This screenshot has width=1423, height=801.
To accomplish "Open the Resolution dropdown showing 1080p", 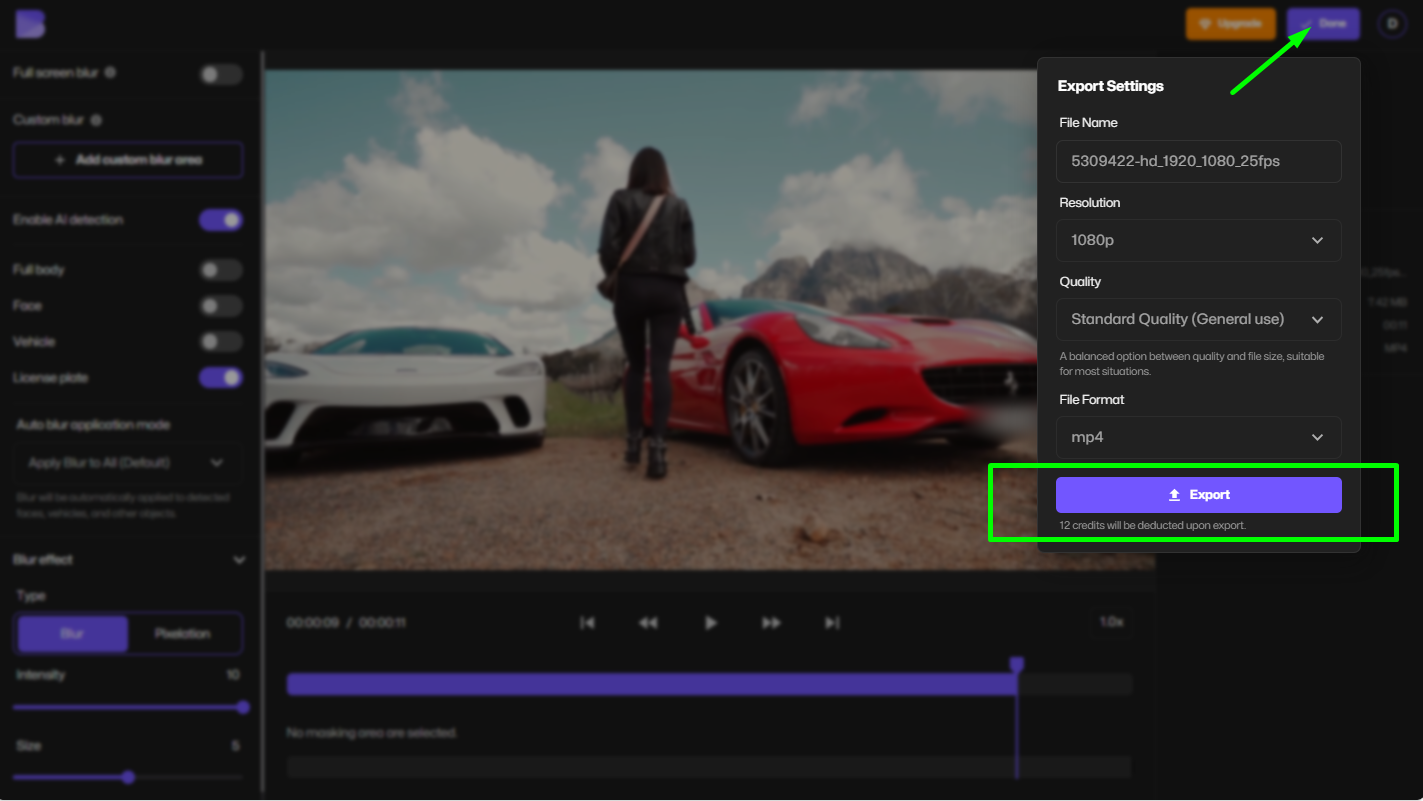I will 1198,240.
